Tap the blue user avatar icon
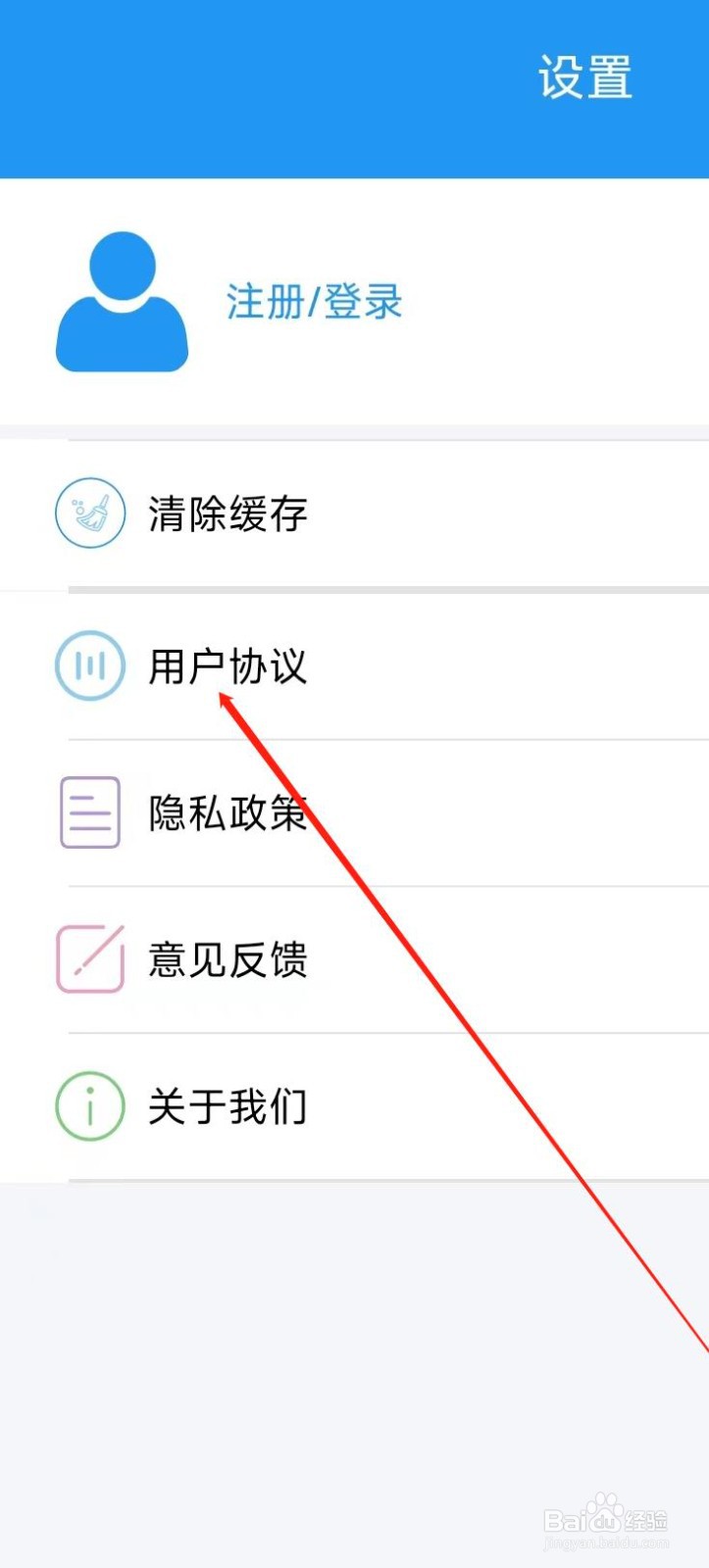Image resolution: width=709 pixels, height=1568 pixels. (x=122, y=302)
